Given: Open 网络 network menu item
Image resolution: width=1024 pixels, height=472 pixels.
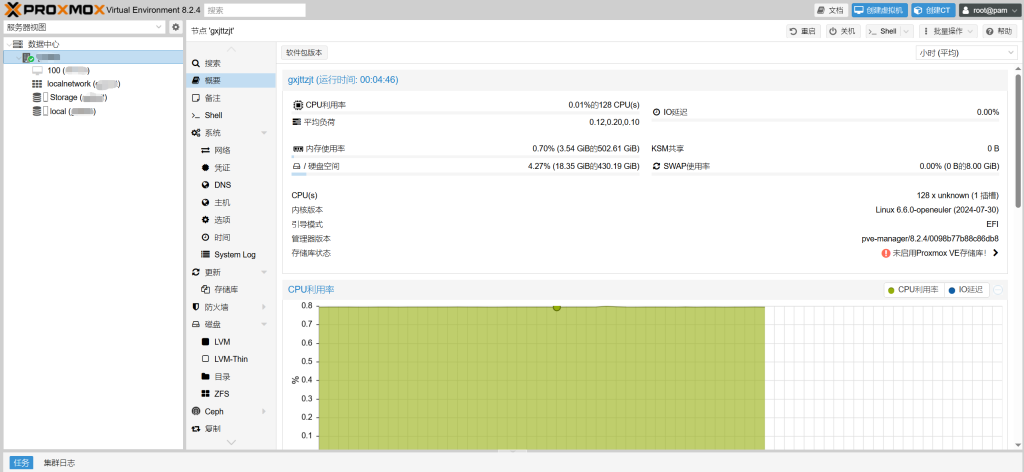Looking at the screenshot, I should [231, 150].
